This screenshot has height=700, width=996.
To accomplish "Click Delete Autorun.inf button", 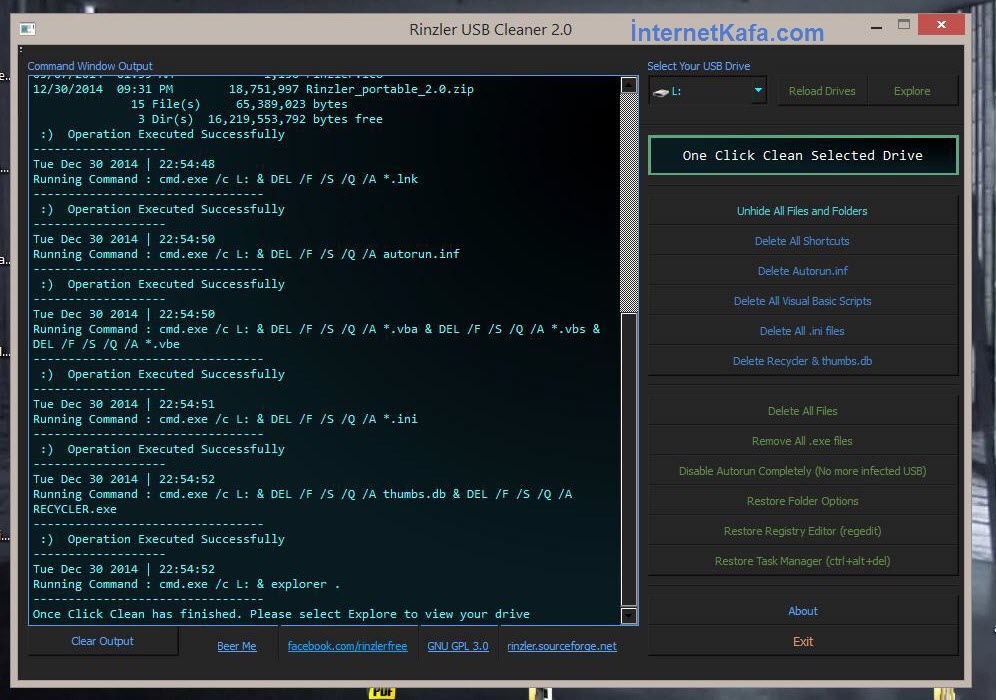I will pyautogui.click(x=802, y=271).
